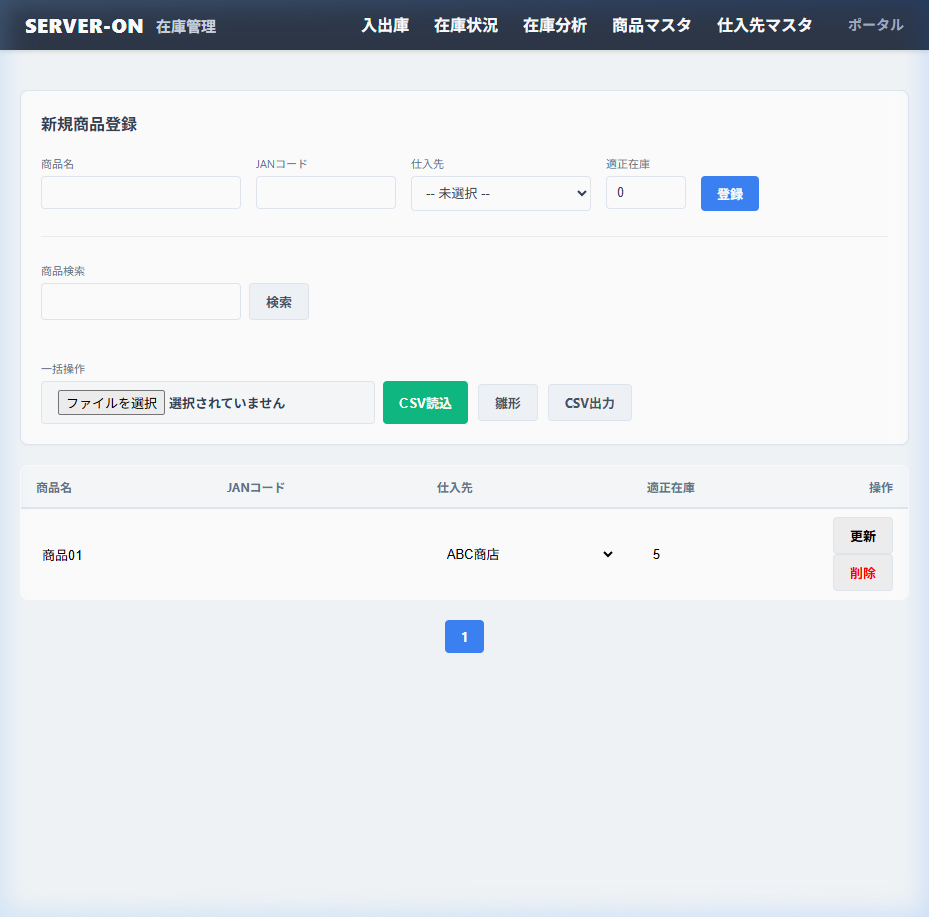This screenshot has height=917, width=929.
Task: Export data with the CSV出力 button
Action: [589, 402]
